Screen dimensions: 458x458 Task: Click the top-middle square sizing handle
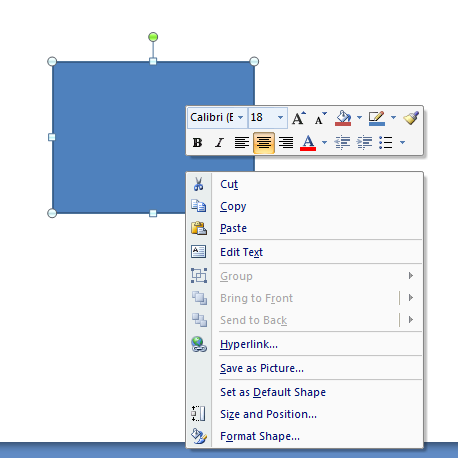pos(153,61)
